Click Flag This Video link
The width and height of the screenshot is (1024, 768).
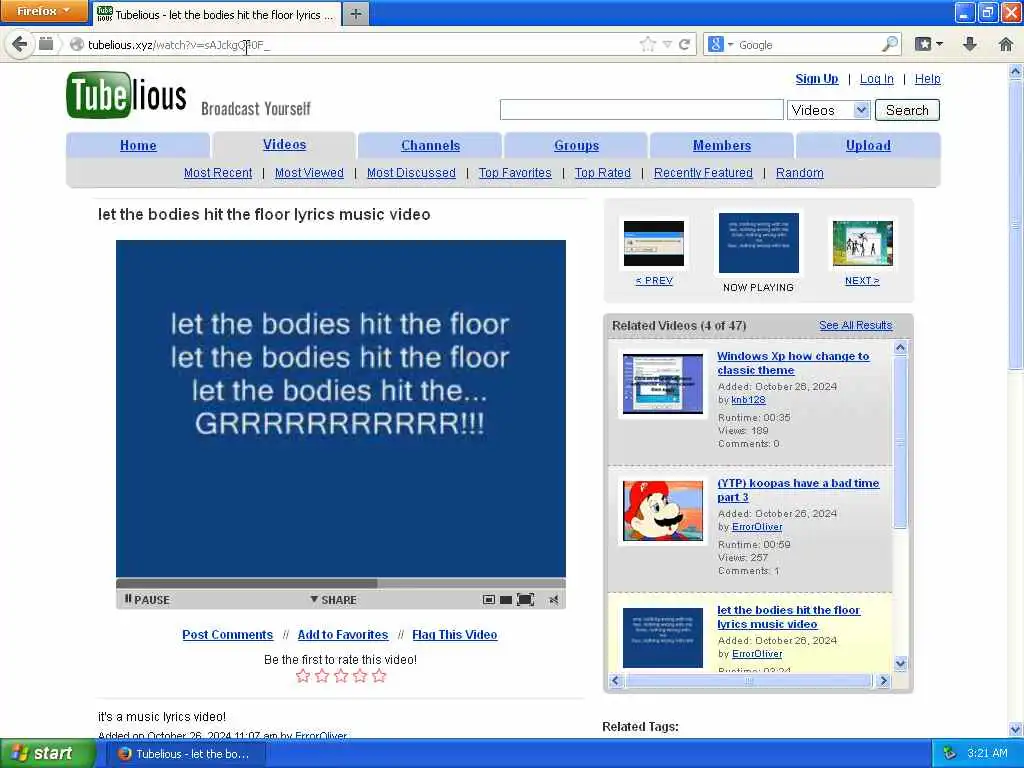click(x=455, y=634)
